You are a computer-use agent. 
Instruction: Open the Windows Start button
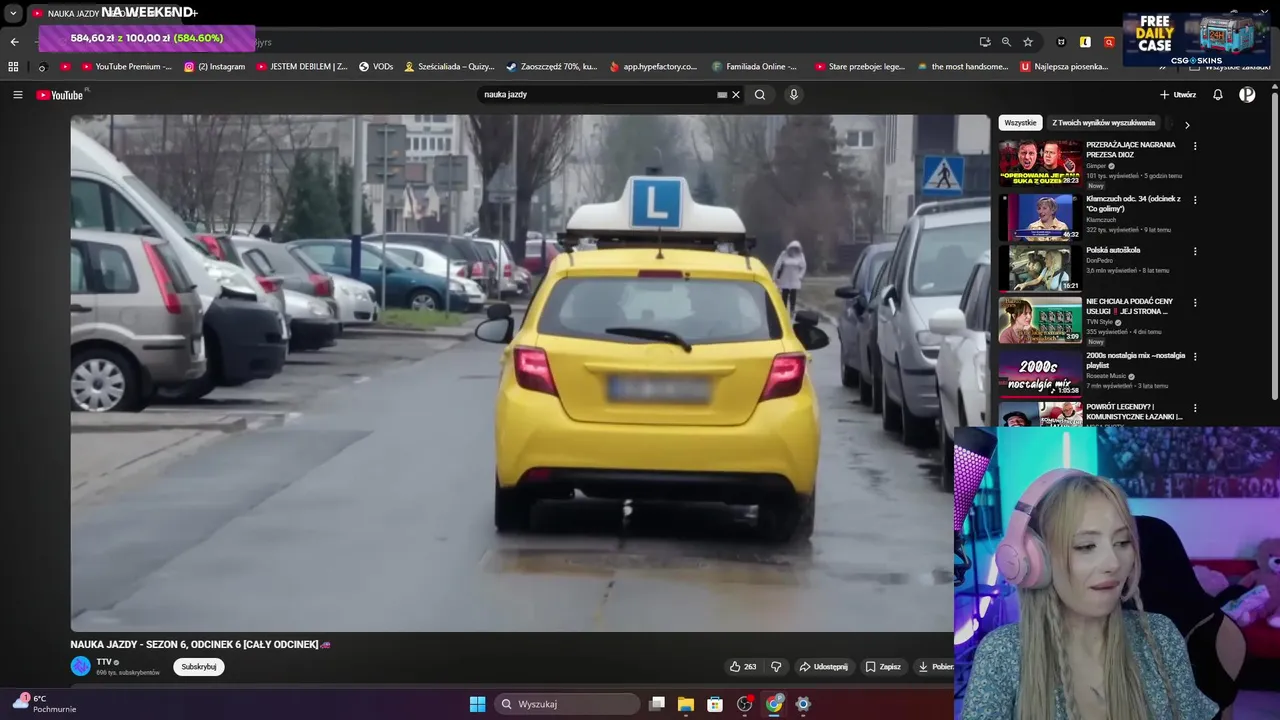click(477, 704)
